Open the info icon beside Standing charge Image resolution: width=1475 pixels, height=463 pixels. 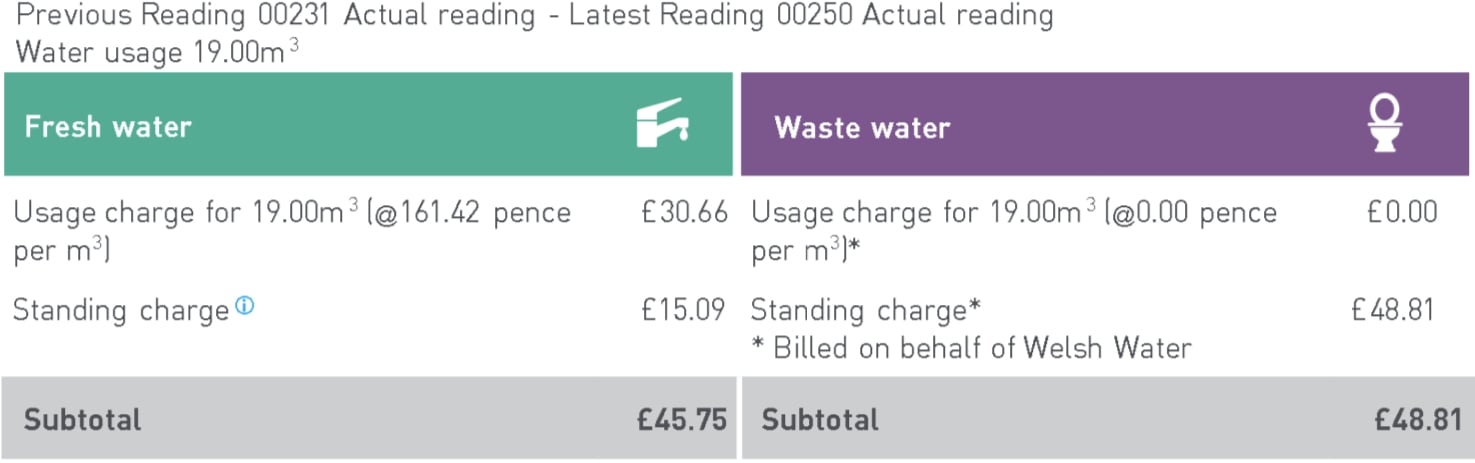(x=244, y=307)
